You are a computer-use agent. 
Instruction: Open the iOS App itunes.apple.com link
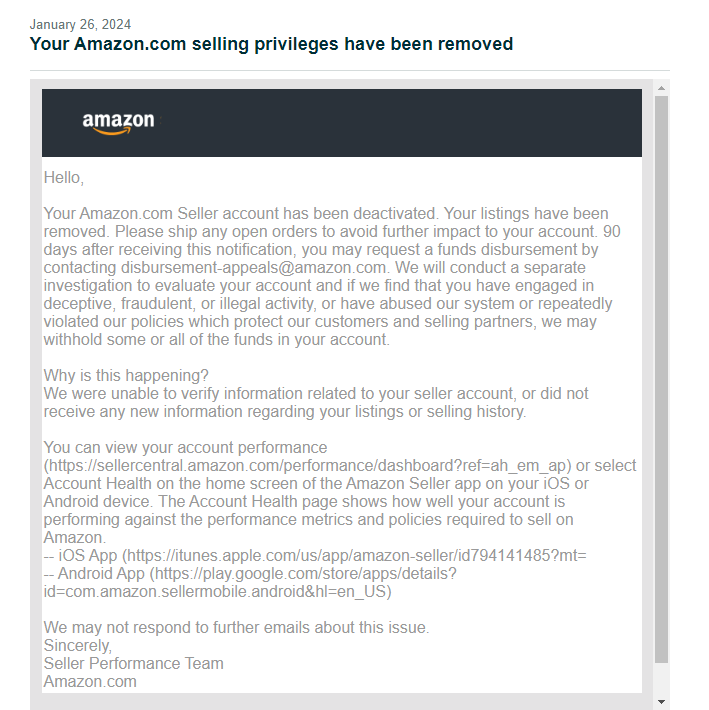(357, 556)
